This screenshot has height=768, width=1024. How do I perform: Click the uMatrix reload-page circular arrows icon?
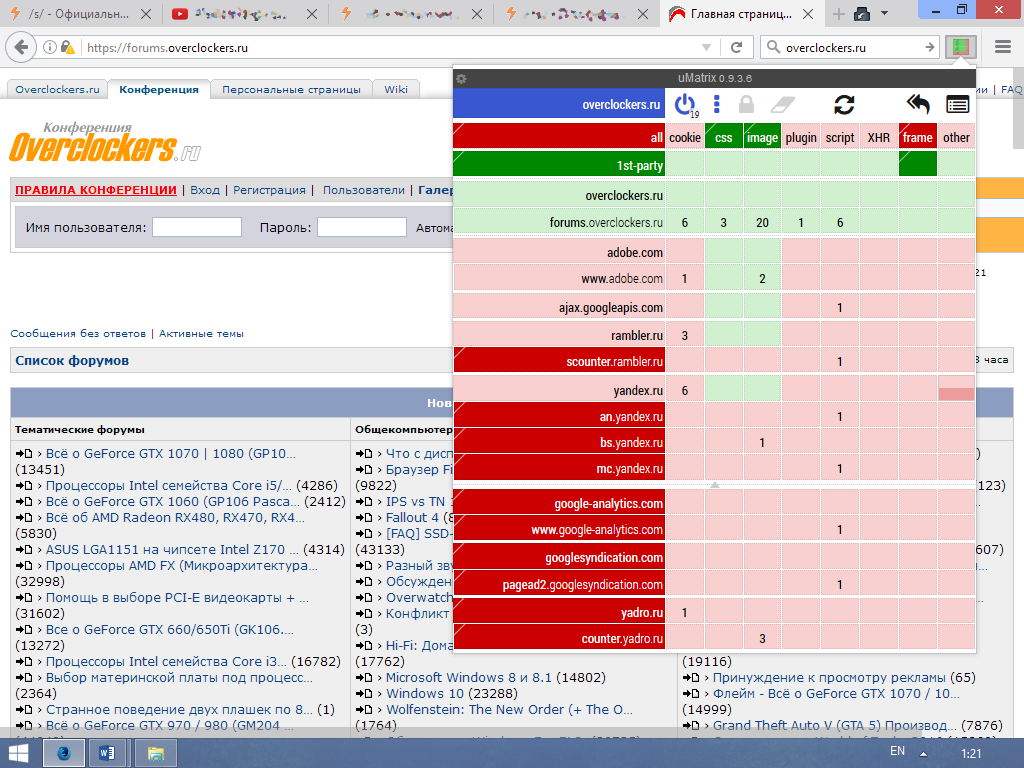(844, 104)
